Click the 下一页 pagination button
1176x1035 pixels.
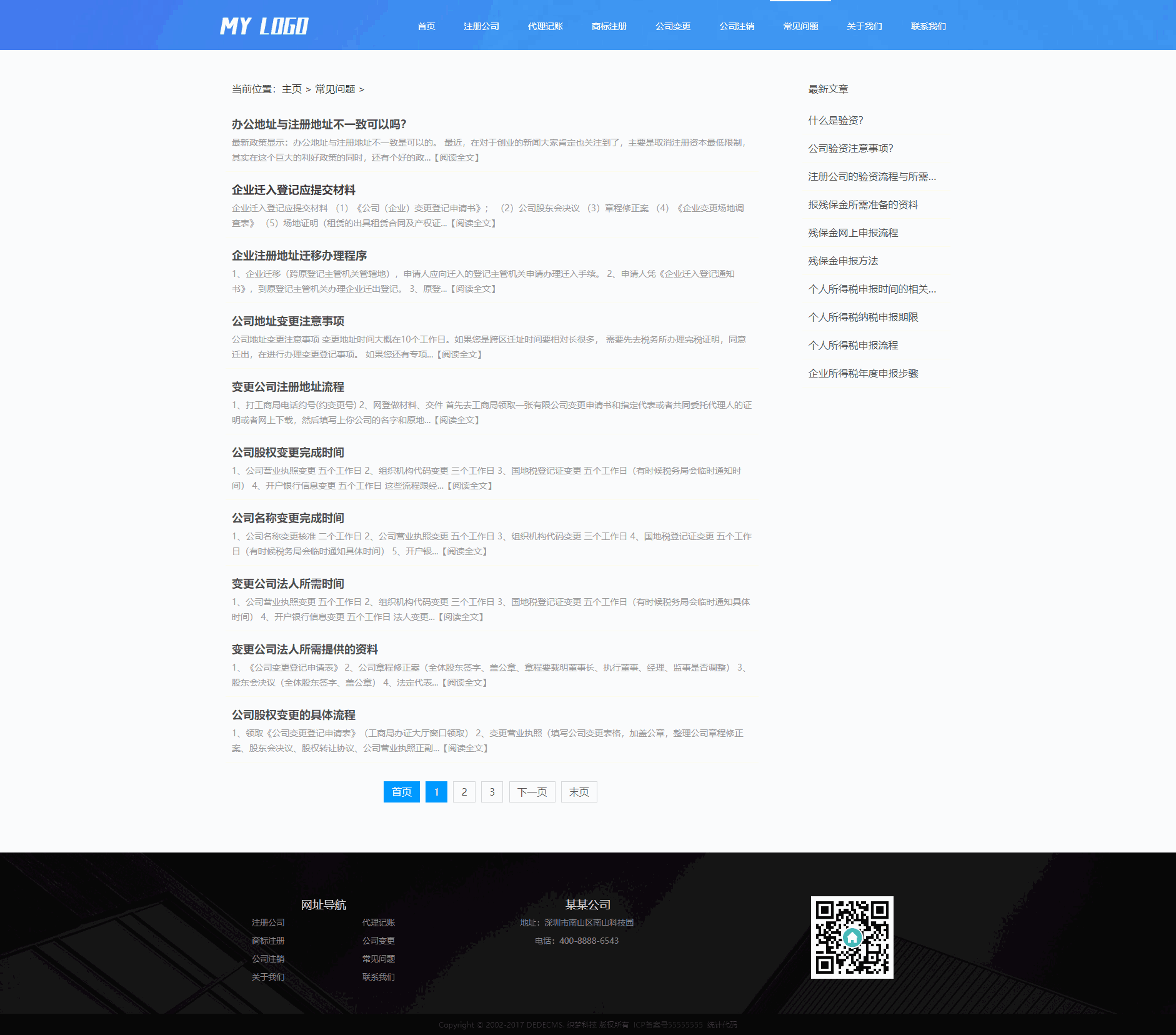532,792
